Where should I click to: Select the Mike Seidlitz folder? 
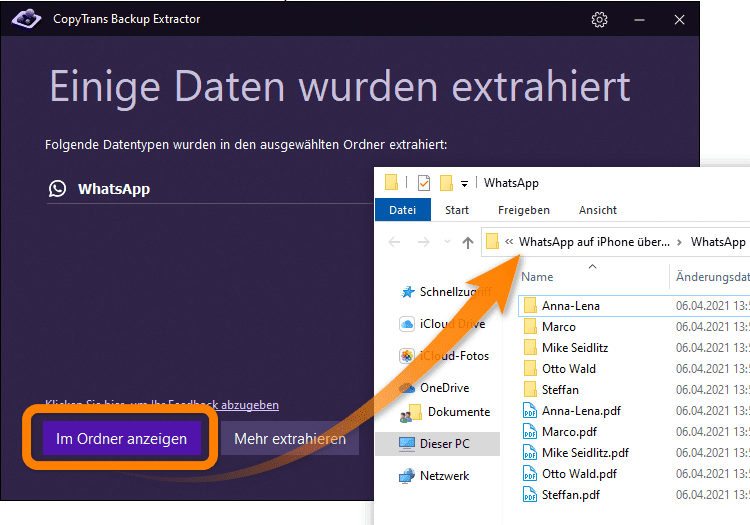(575, 348)
